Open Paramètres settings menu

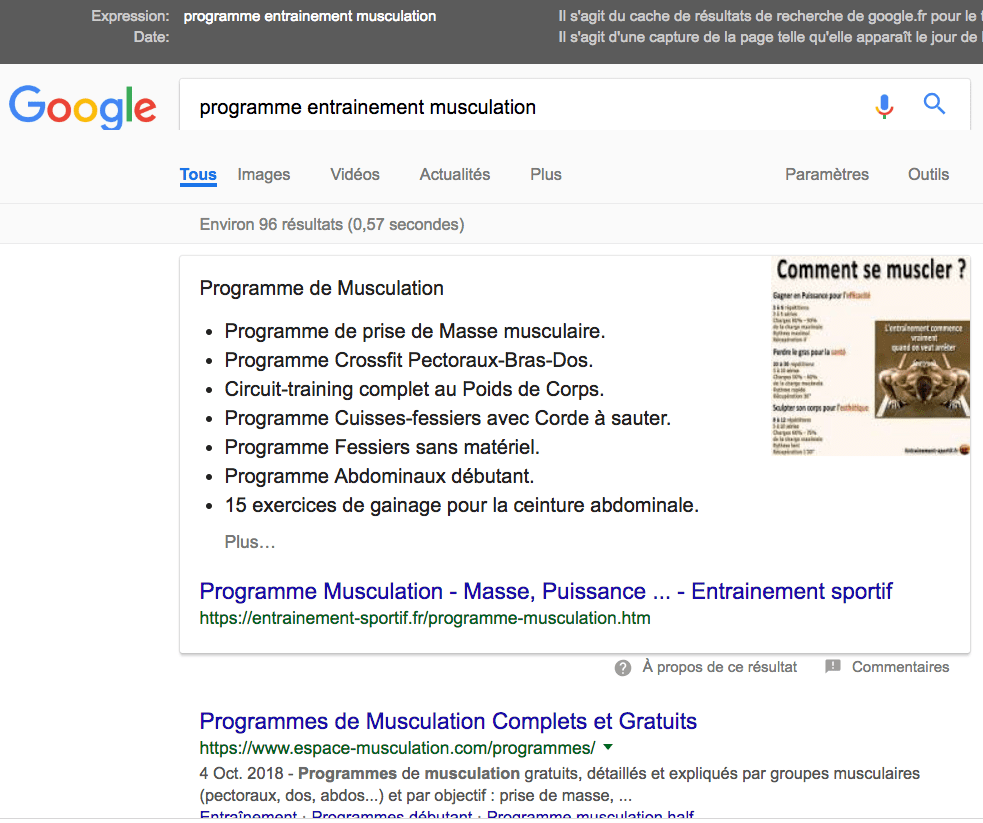tap(827, 174)
